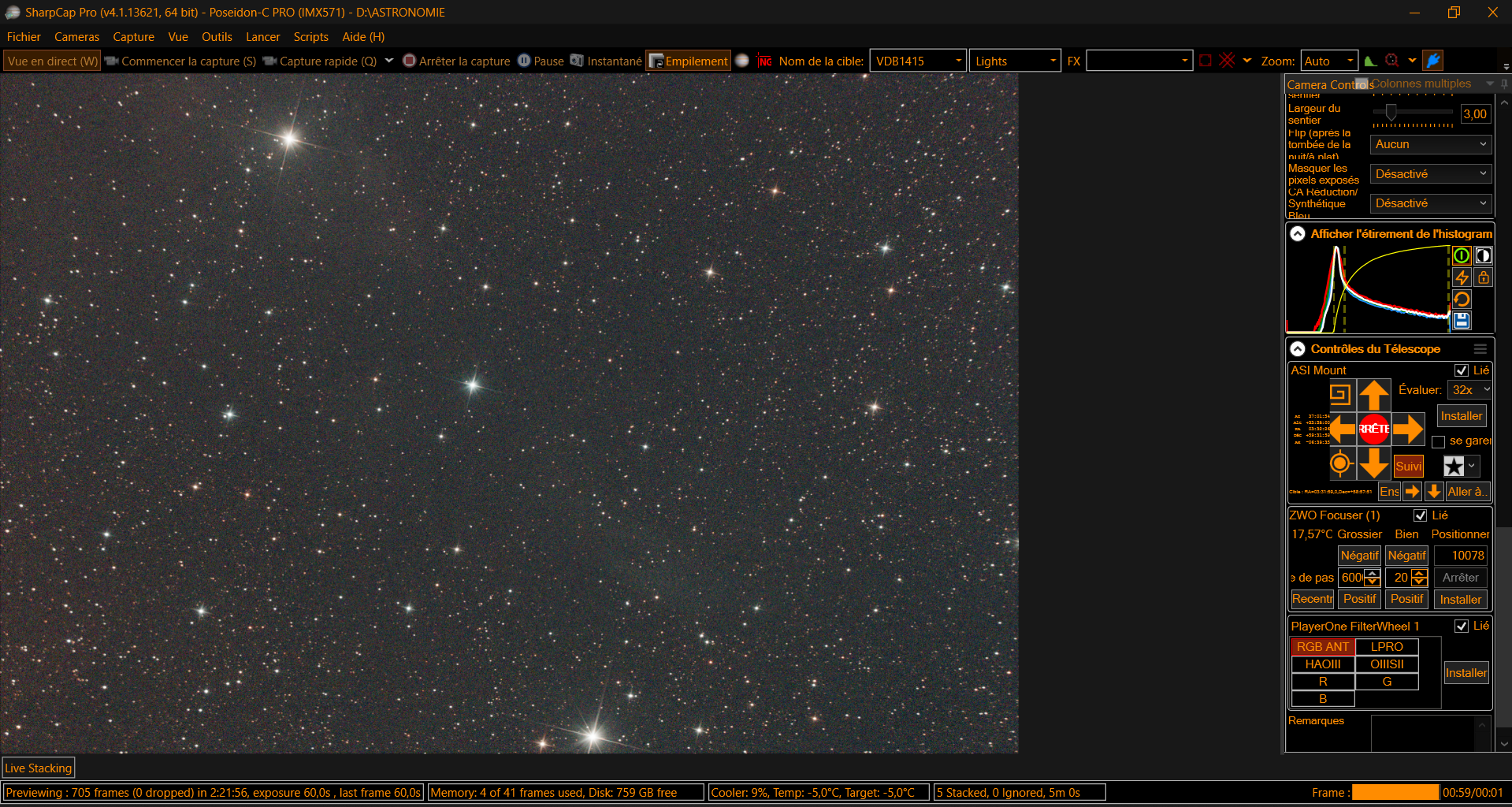Click the black-and-white contrast icon in the histogram panel

(x=1483, y=255)
